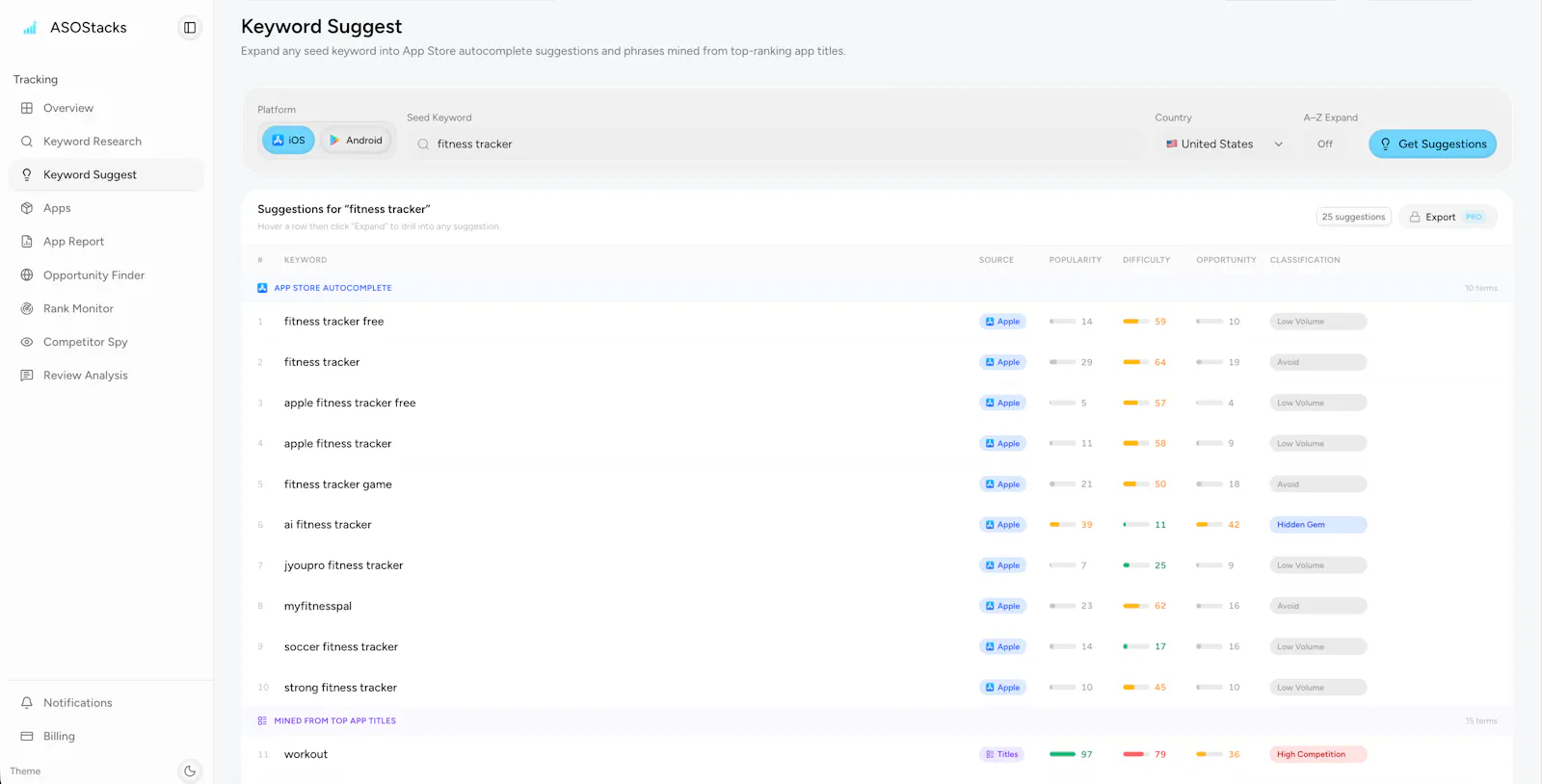Click the Seed Keyword input field
This screenshot has width=1542, height=784.
[776, 144]
